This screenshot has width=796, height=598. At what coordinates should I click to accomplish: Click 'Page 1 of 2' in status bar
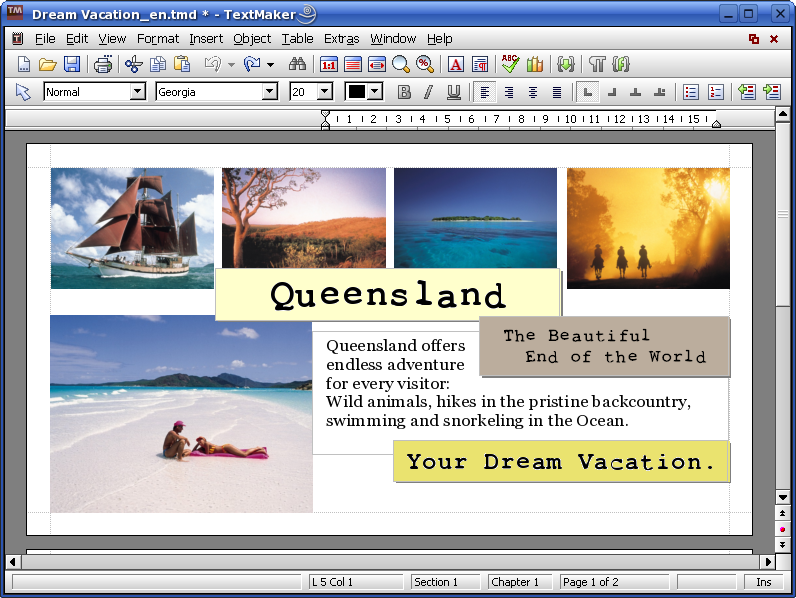tap(614, 582)
